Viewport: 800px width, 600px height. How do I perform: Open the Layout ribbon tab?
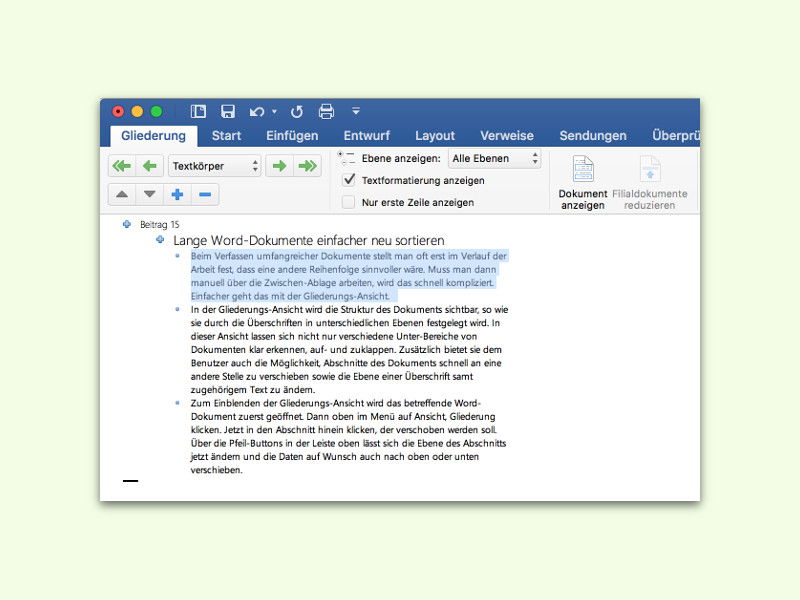tap(435, 136)
